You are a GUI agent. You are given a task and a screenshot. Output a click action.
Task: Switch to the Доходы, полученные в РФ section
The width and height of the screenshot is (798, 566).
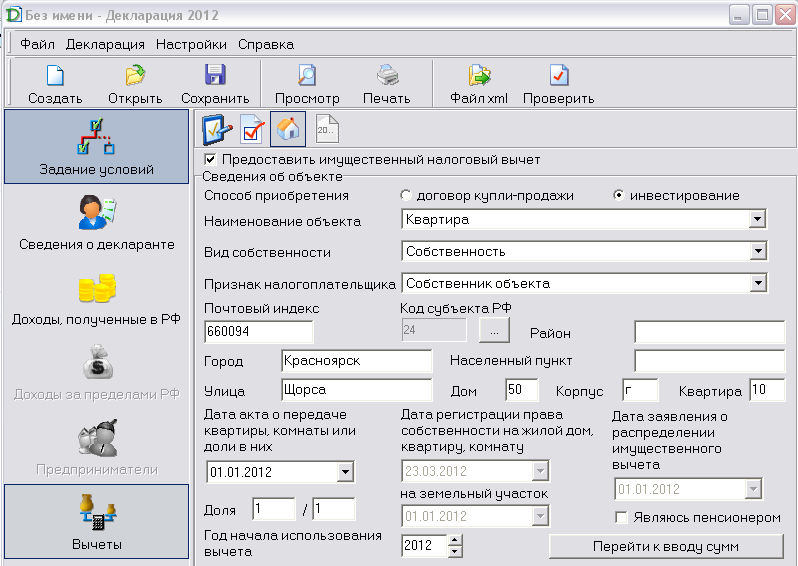[x=96, y=299]
